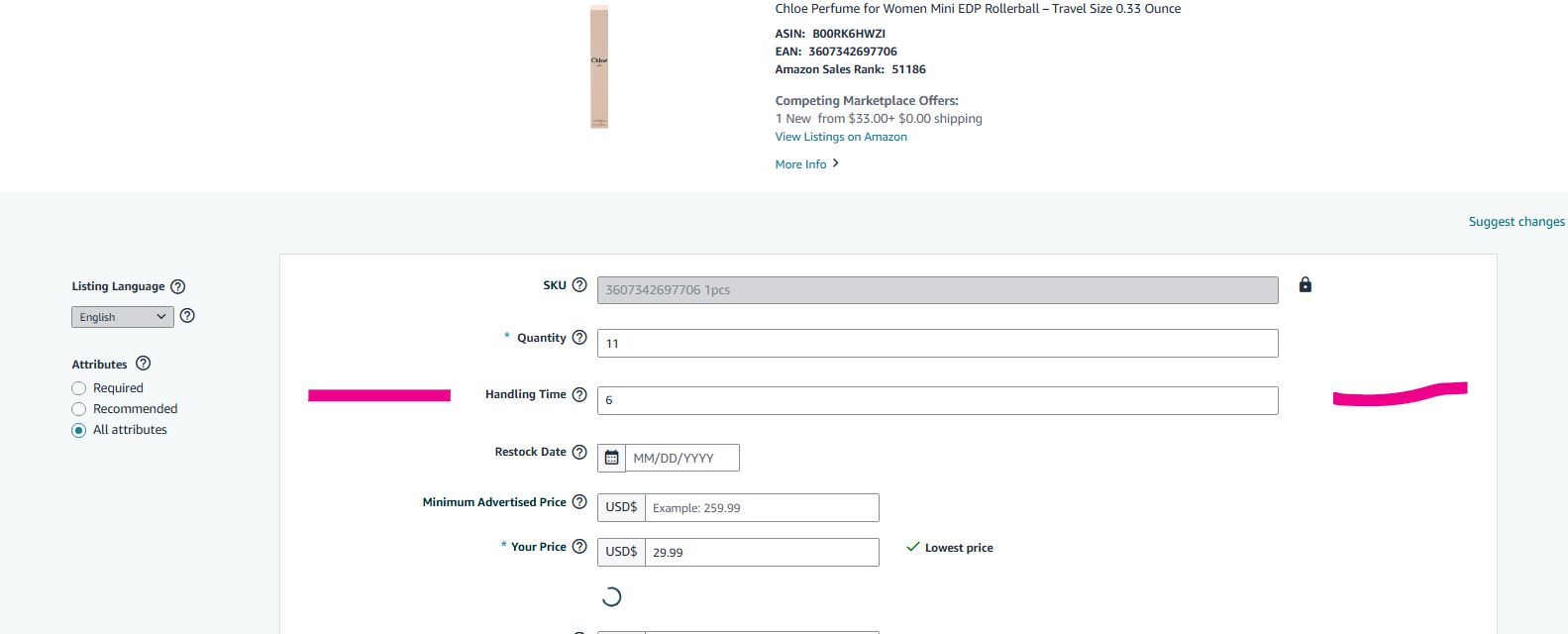Open the Handling Time help icon
The image size is (1568, 634).
(579, 394)
